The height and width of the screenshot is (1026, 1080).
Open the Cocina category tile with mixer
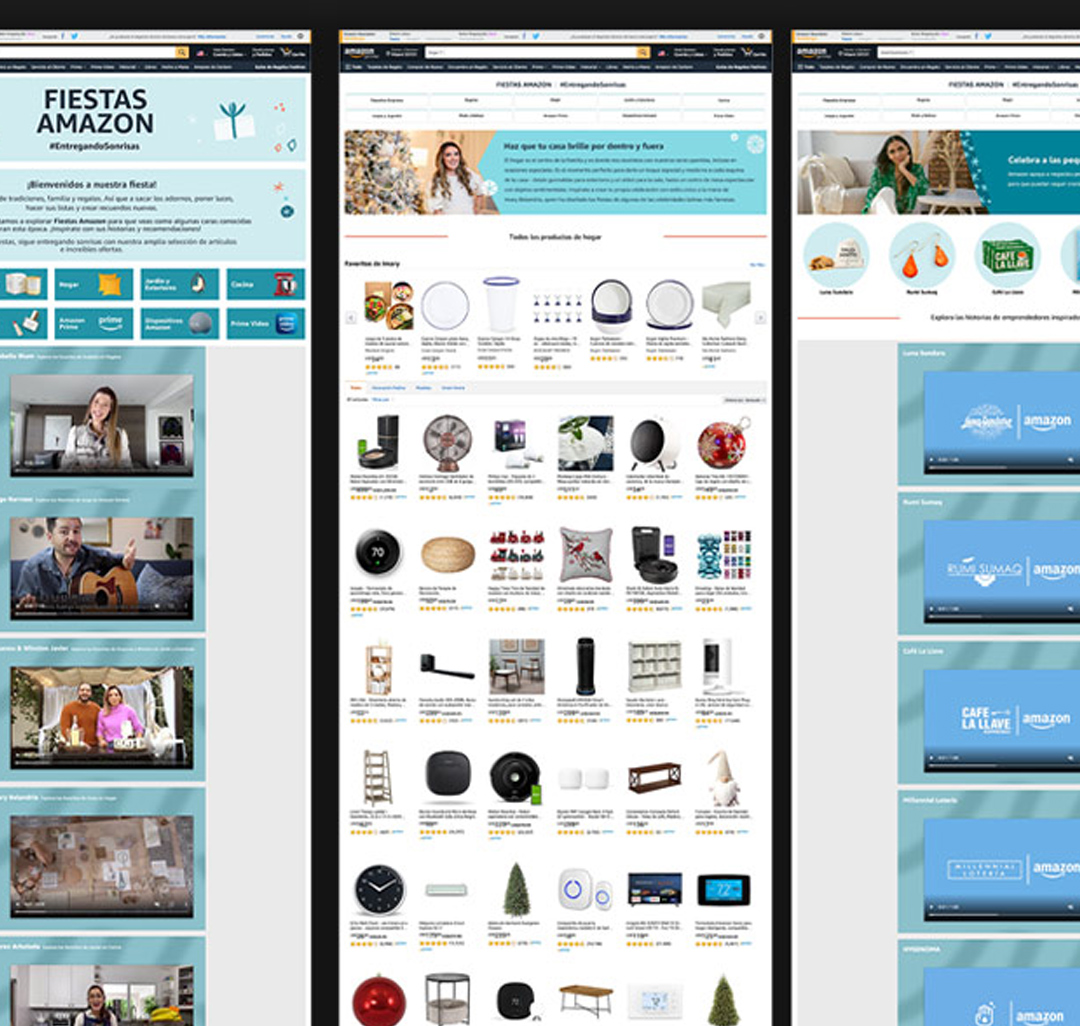(265, 284)
